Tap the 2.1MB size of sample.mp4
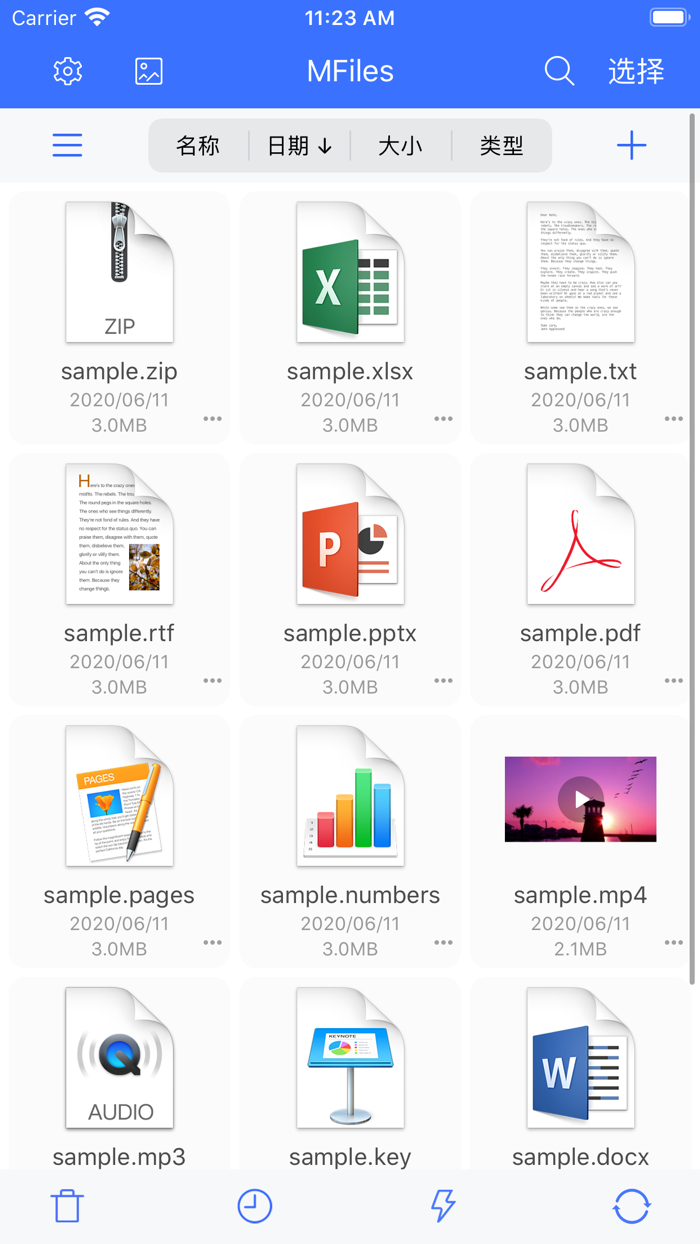 pyautogui.click(x=581, y=949)
